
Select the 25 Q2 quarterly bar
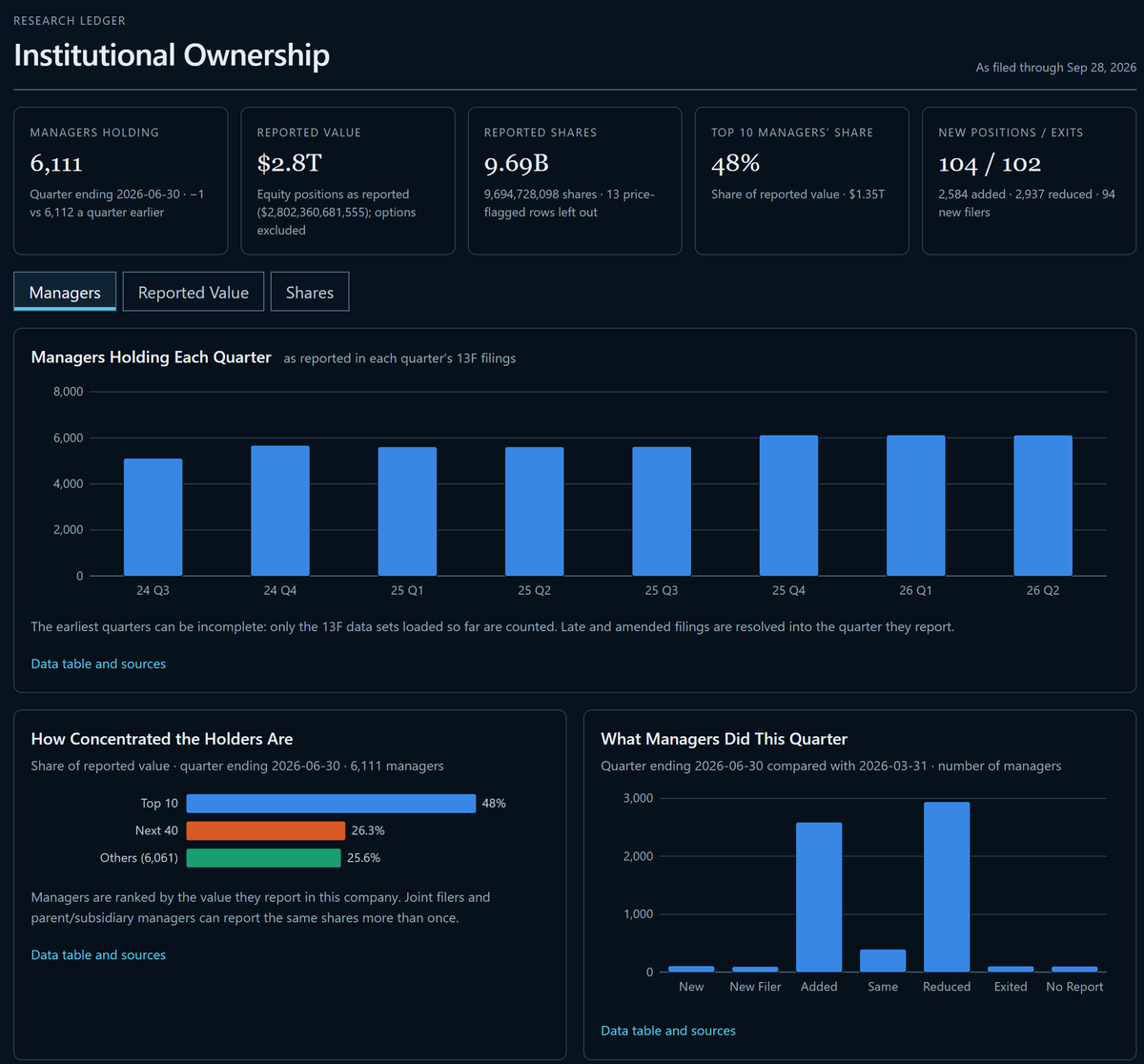pyautogui.click(x=534, y=512)
